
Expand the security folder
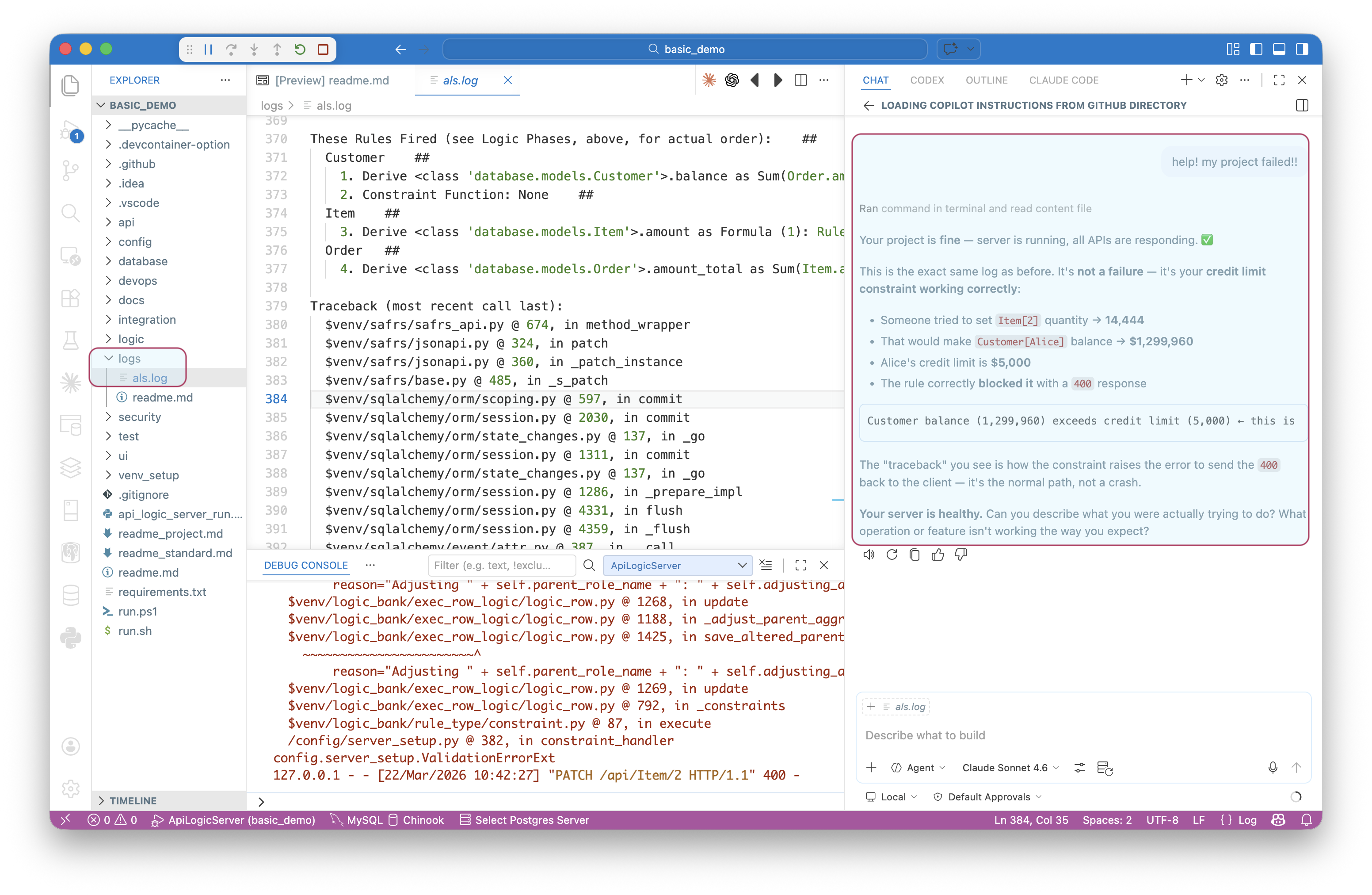coord(140,417)
